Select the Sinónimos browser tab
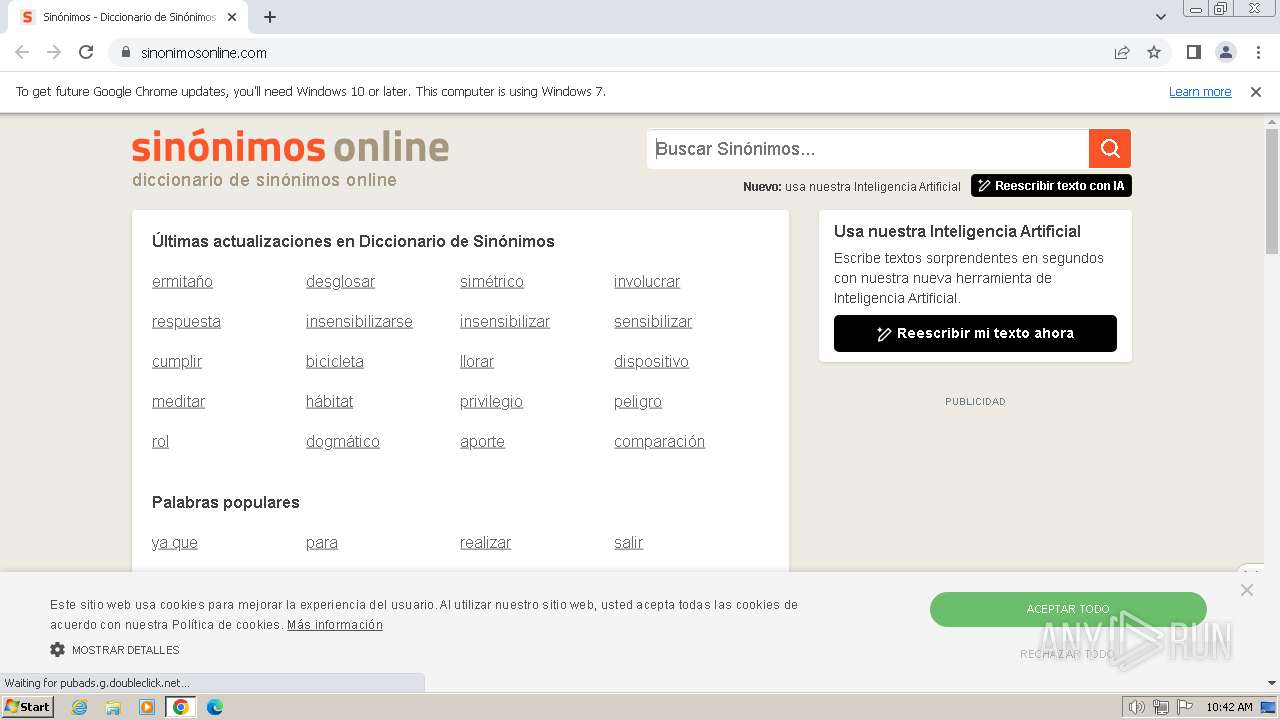This screenshot has width=1280, height=720. (128, 17)
